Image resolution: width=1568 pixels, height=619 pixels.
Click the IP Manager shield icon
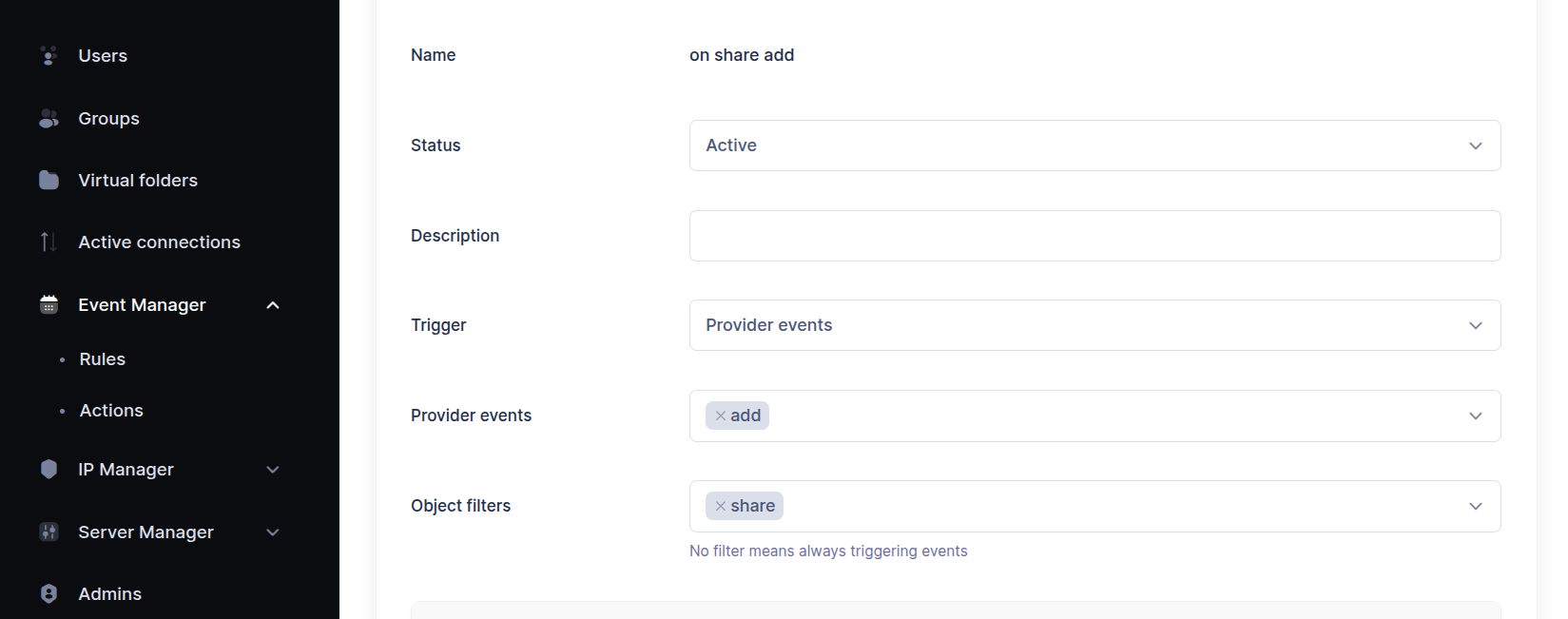(x=48, y=470)
